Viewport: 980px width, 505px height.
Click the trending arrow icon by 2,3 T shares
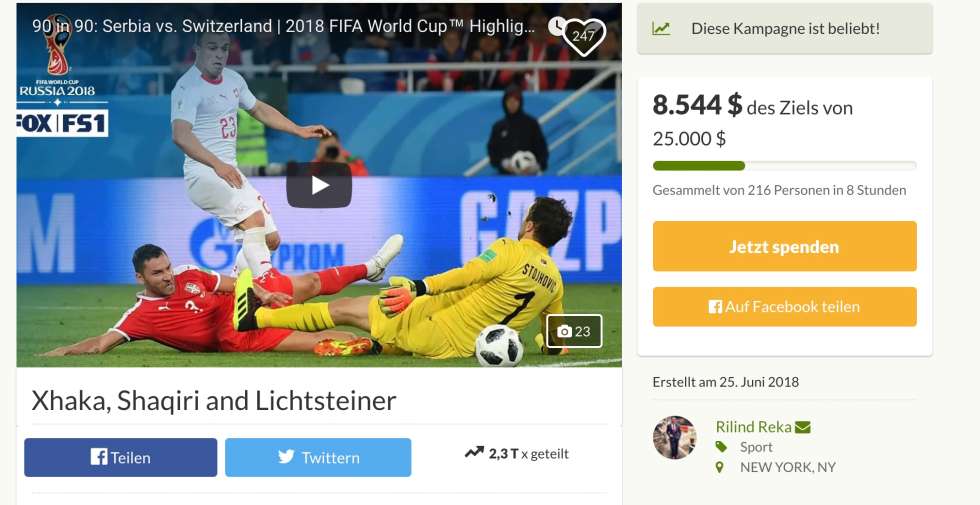(474, 452)
